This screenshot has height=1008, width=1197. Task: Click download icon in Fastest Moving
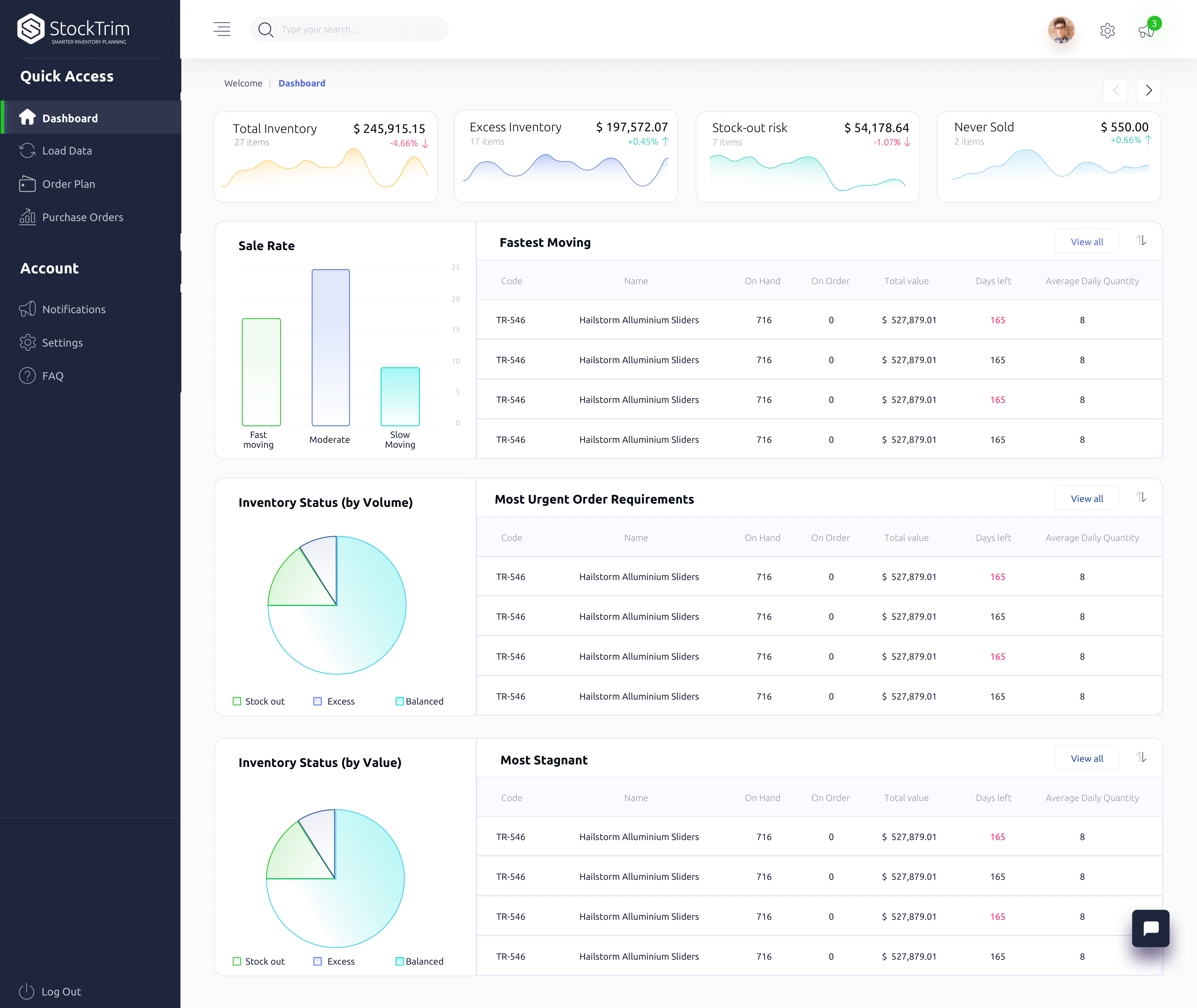coord(1141,241)
